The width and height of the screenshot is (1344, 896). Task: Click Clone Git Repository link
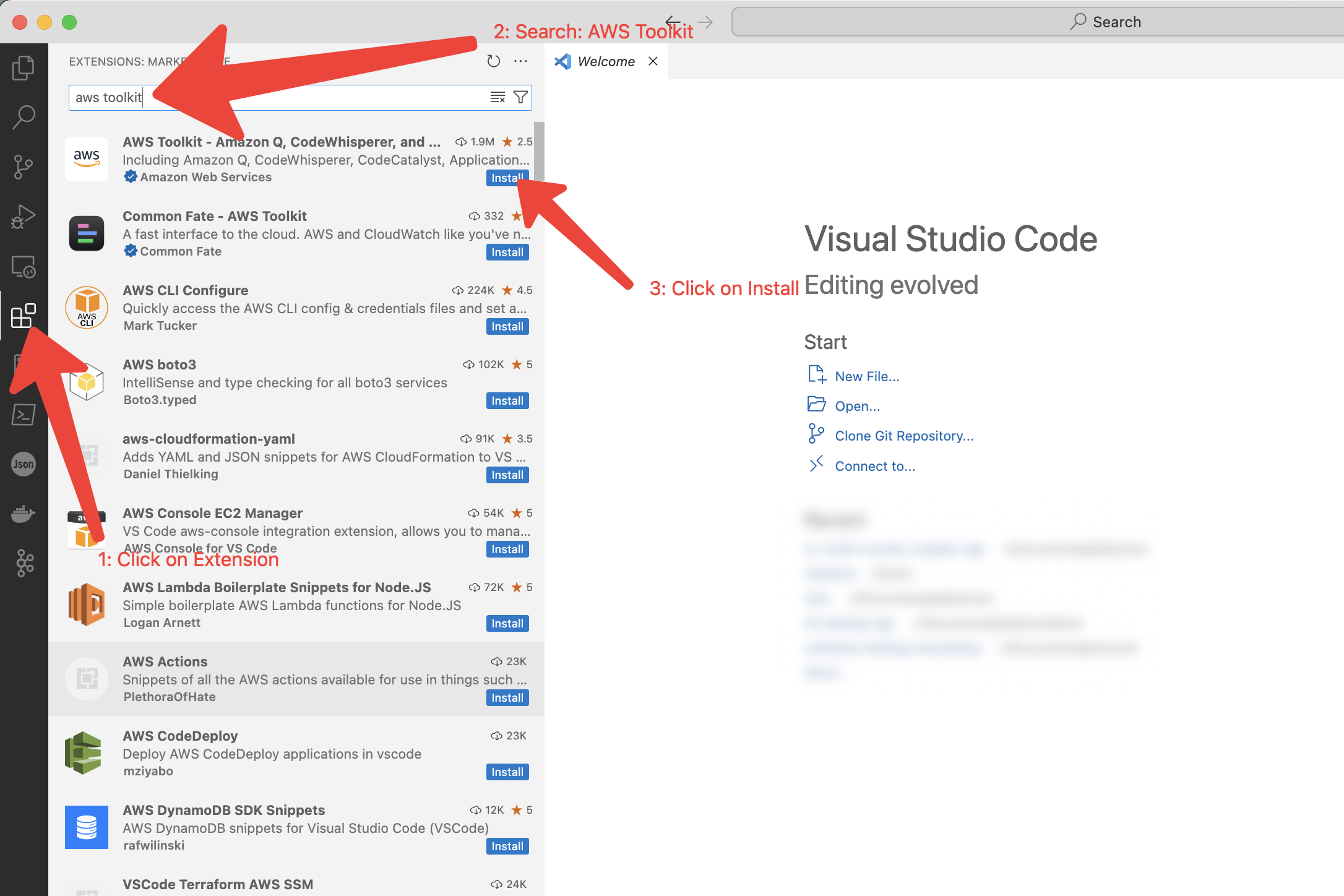(x=904, y=436)
